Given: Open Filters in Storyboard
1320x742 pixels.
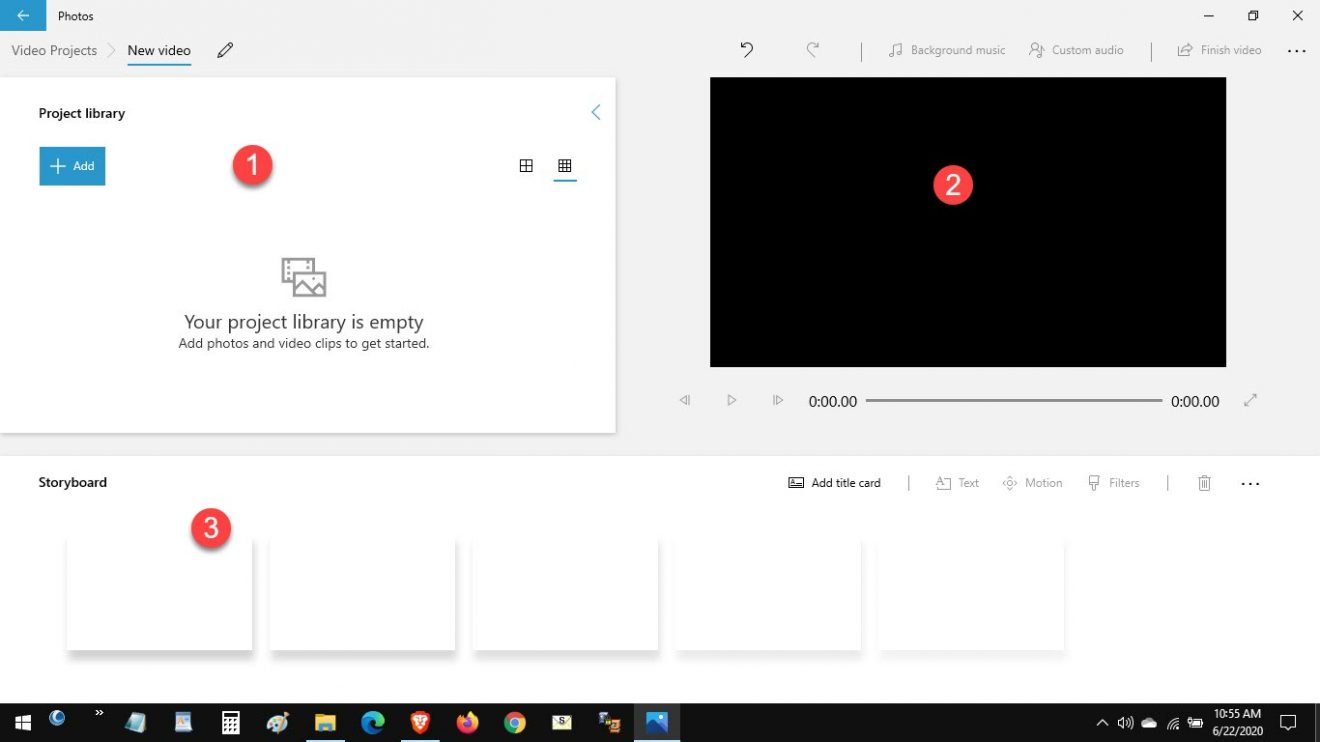Looking at the screenshot, I should point(1113,483).
